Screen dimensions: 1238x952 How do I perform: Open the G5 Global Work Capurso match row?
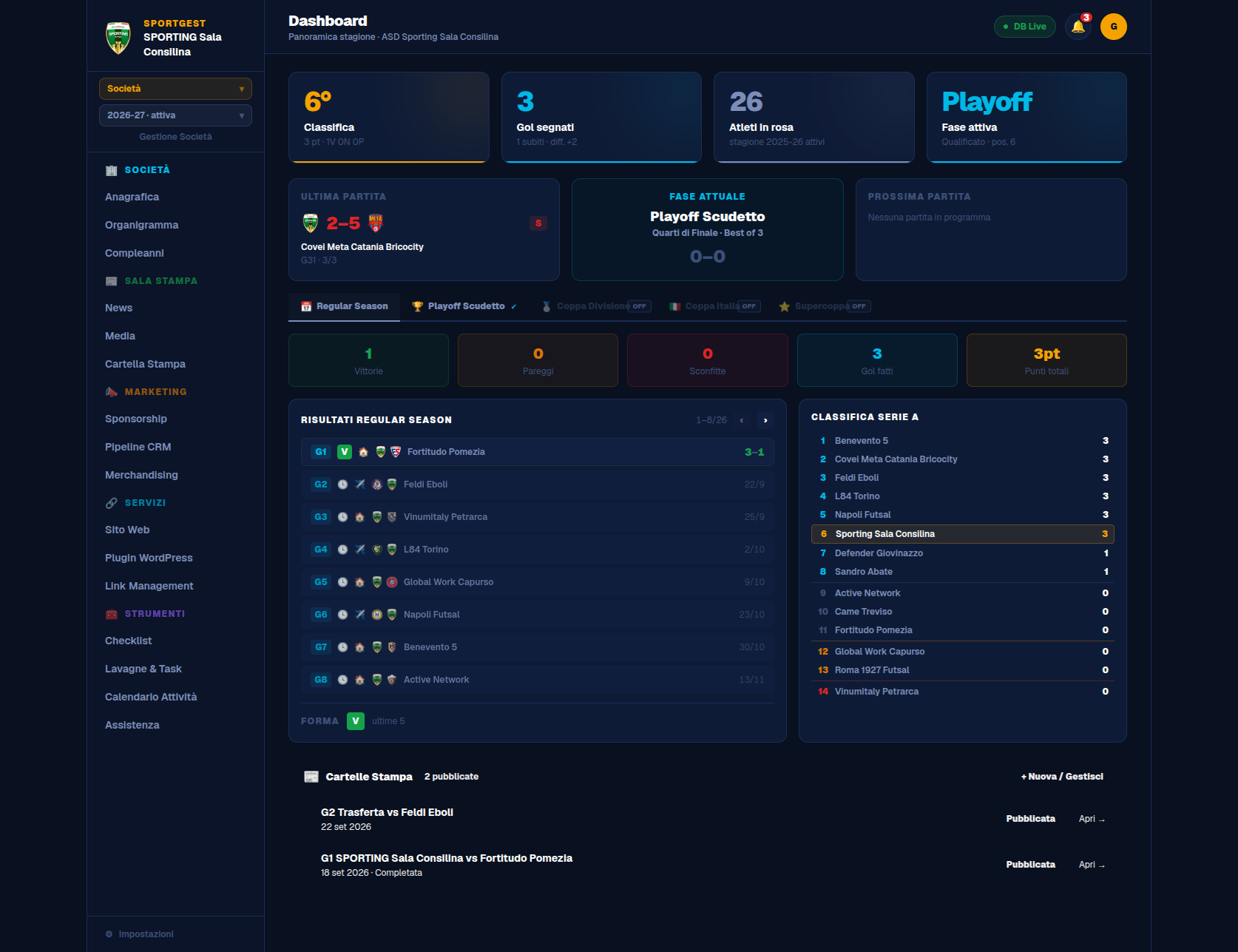(x=538, y=582)
